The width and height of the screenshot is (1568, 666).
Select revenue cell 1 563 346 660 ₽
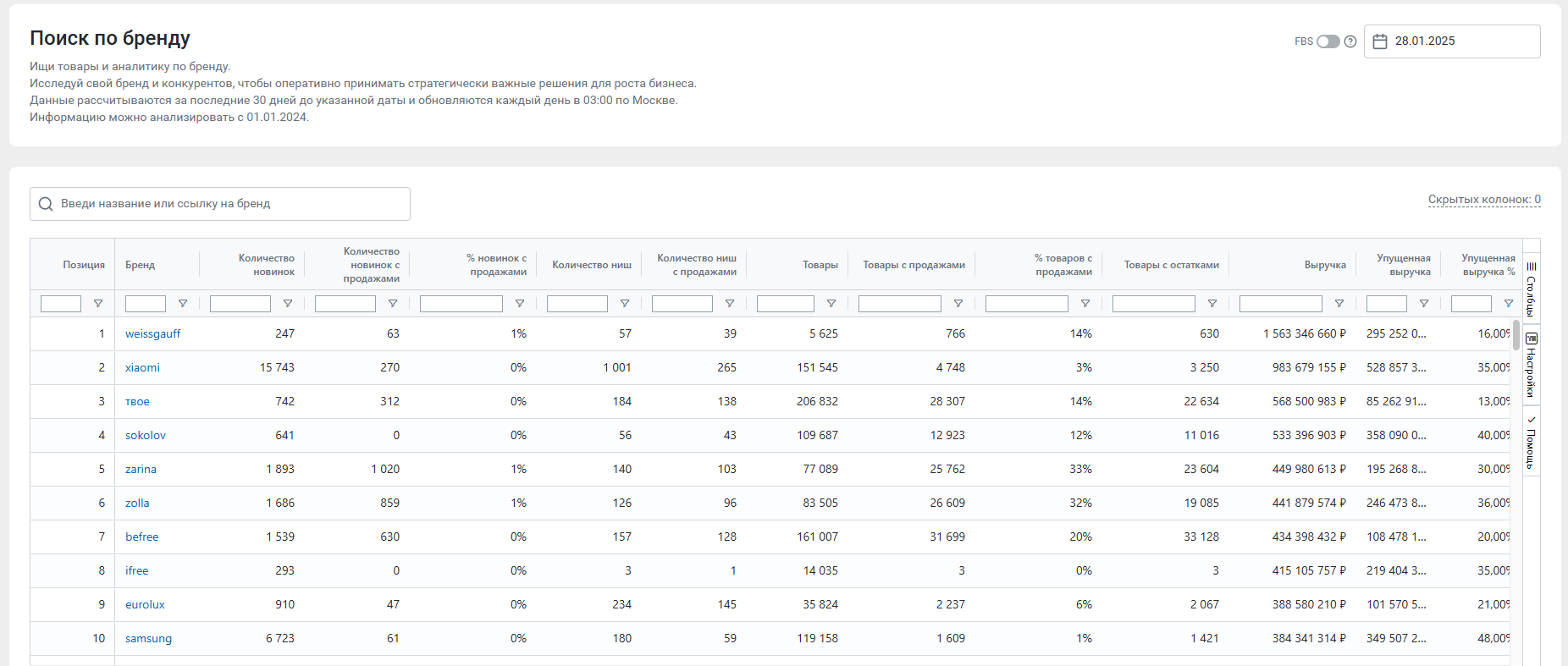click(x=1305, y=333)
